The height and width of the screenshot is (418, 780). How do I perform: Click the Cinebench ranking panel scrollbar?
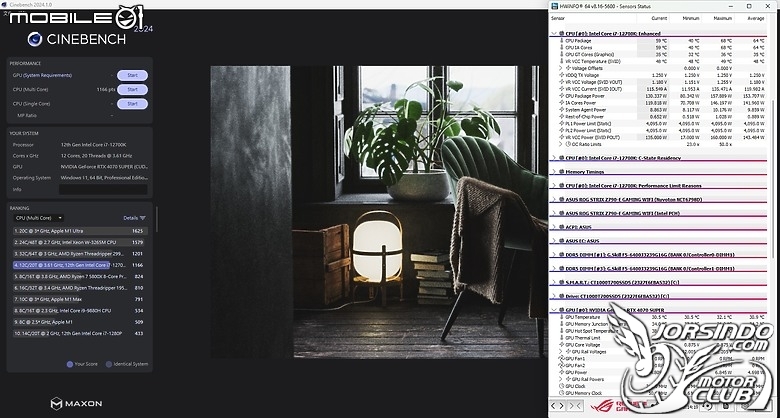click(156, 220)
